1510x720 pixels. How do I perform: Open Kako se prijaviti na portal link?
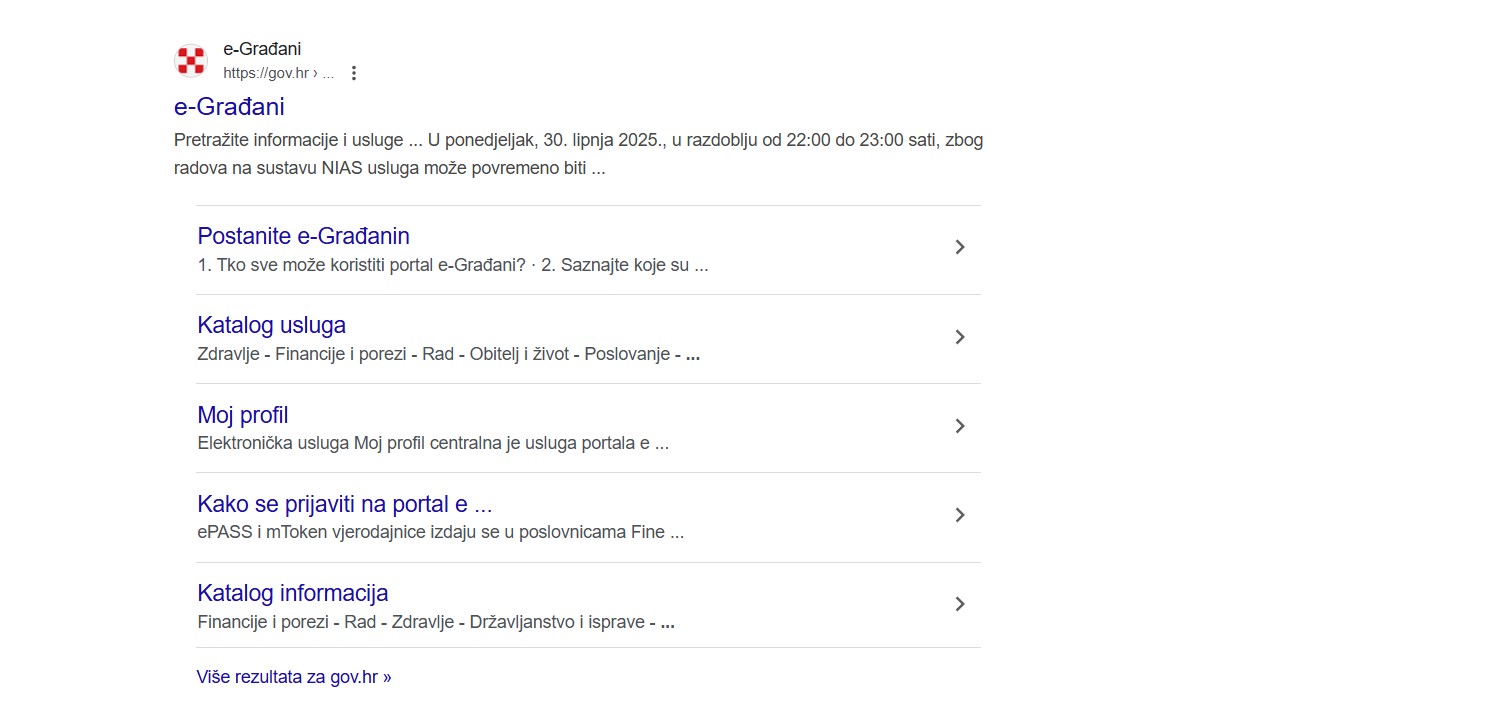[x=345, y=504]
